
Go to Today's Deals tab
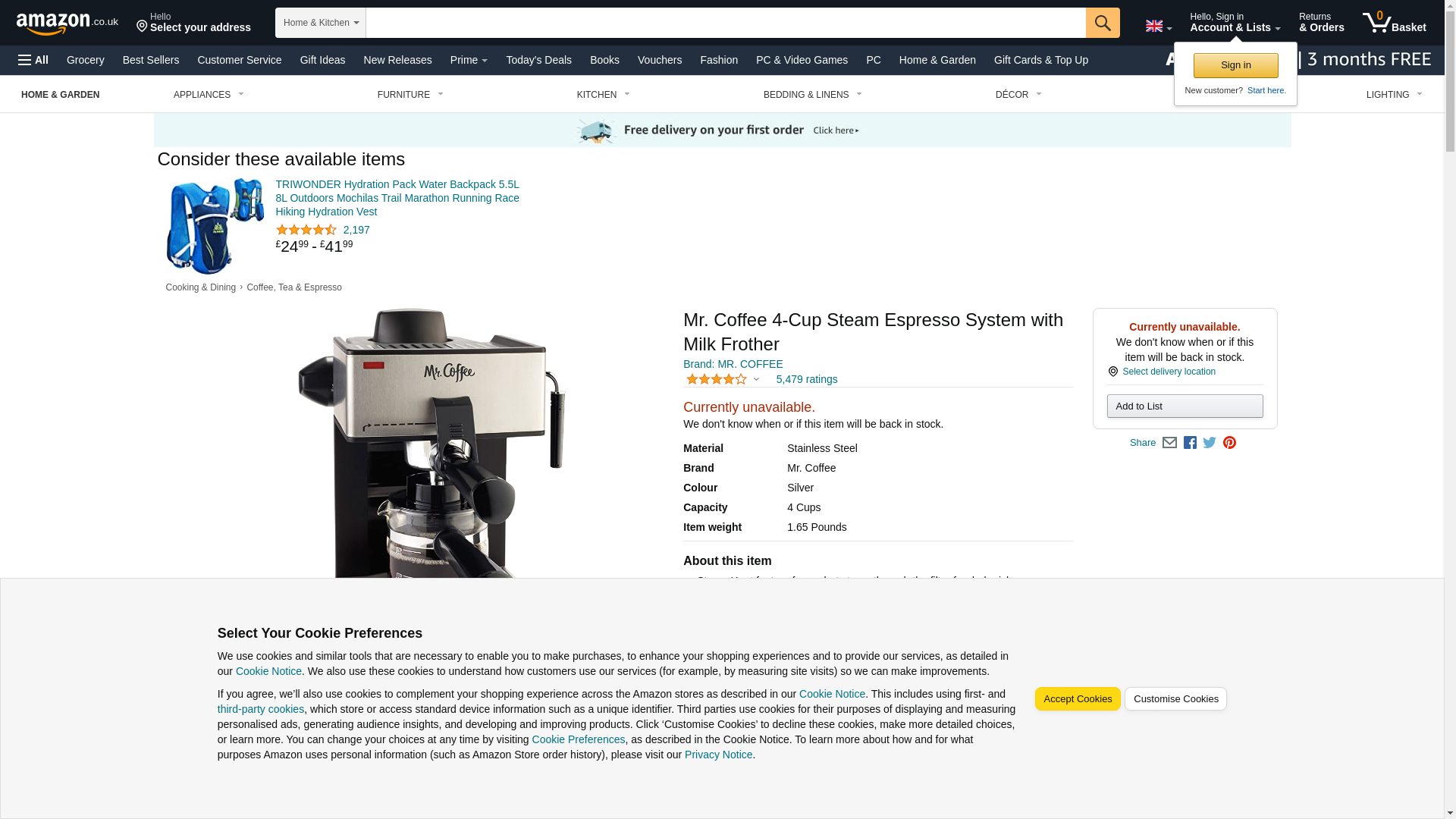click(538, 60)
